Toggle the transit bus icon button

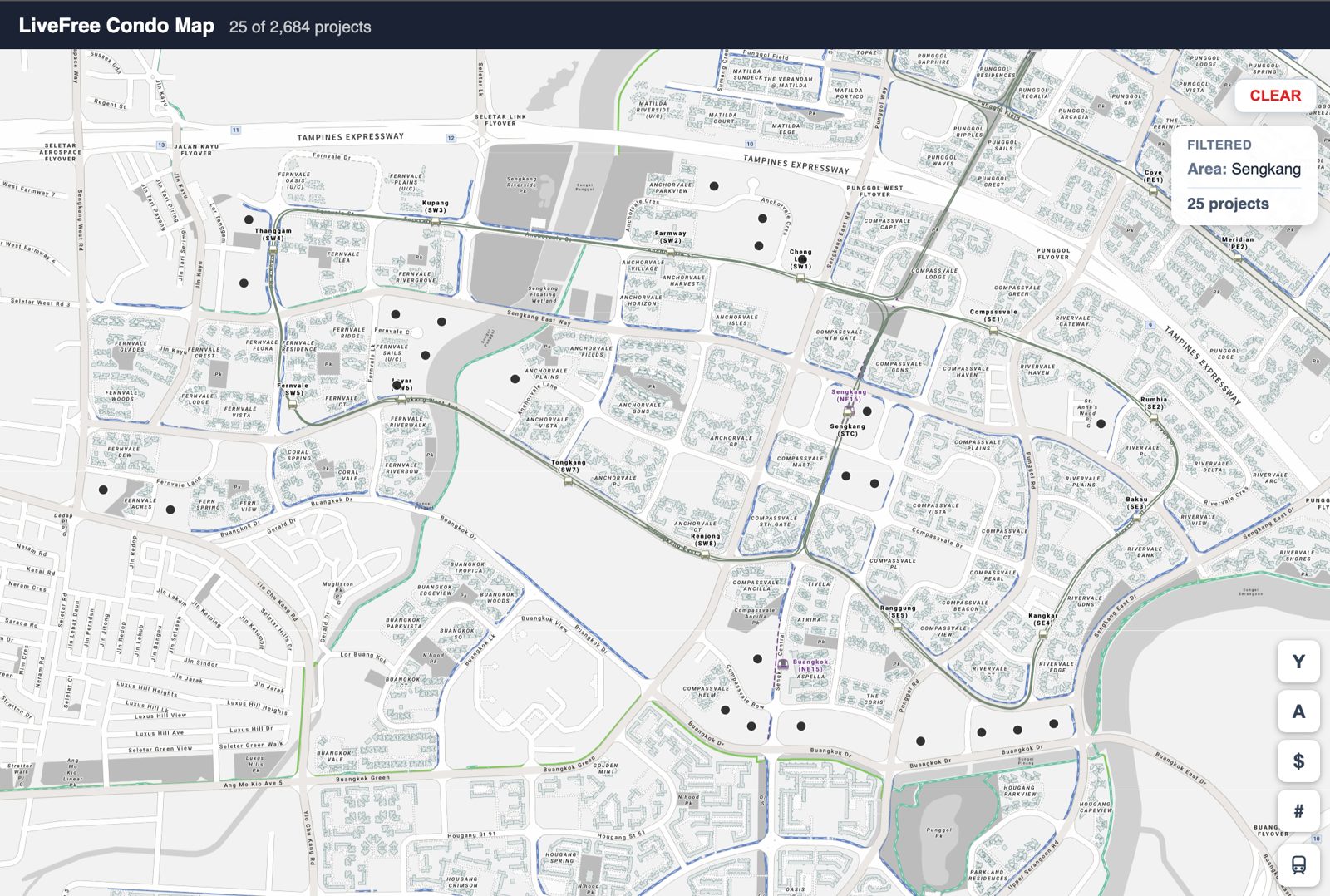[x=1298, y=864]
